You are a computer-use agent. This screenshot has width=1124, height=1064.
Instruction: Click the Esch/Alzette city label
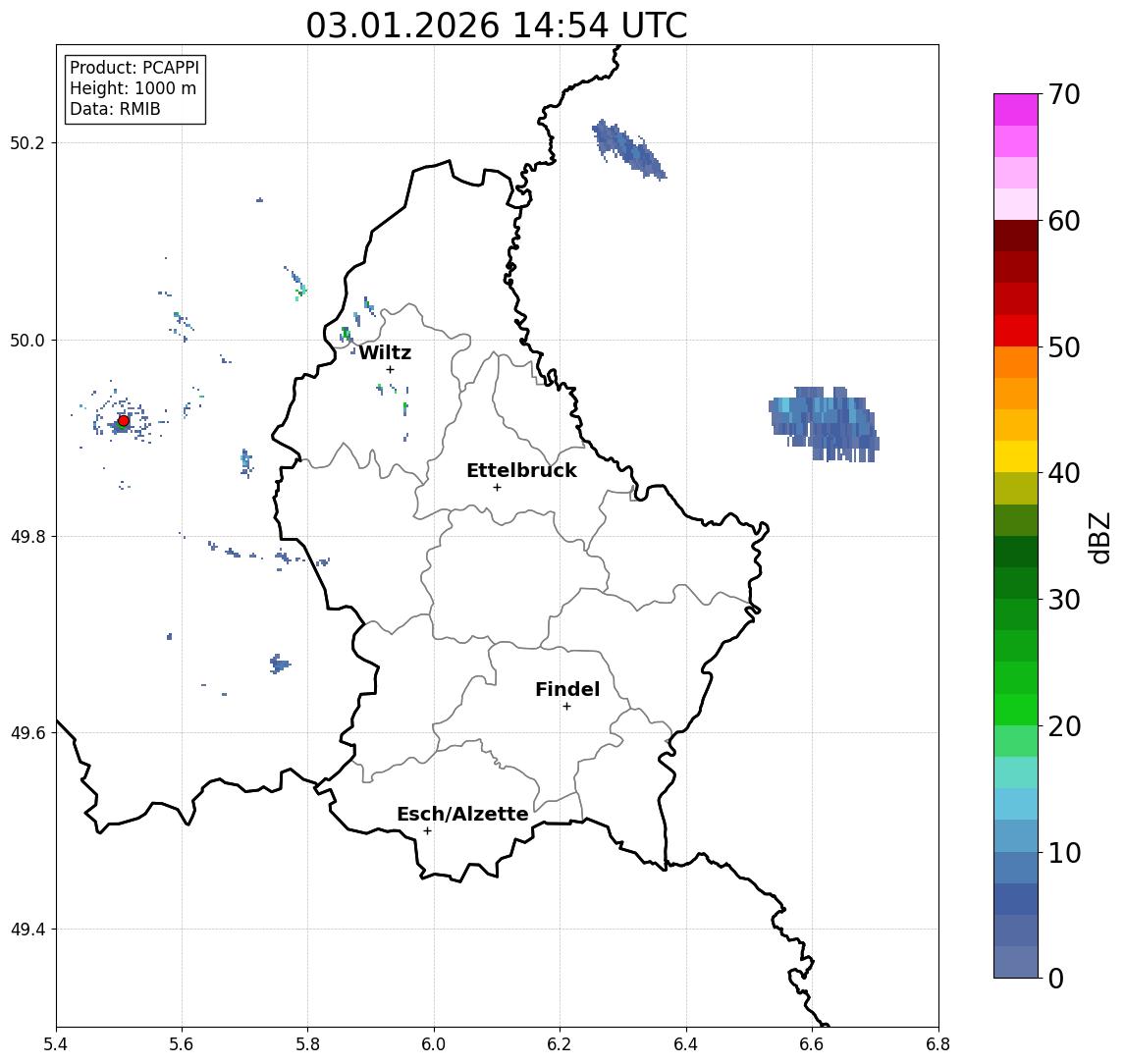coord(462,814)
